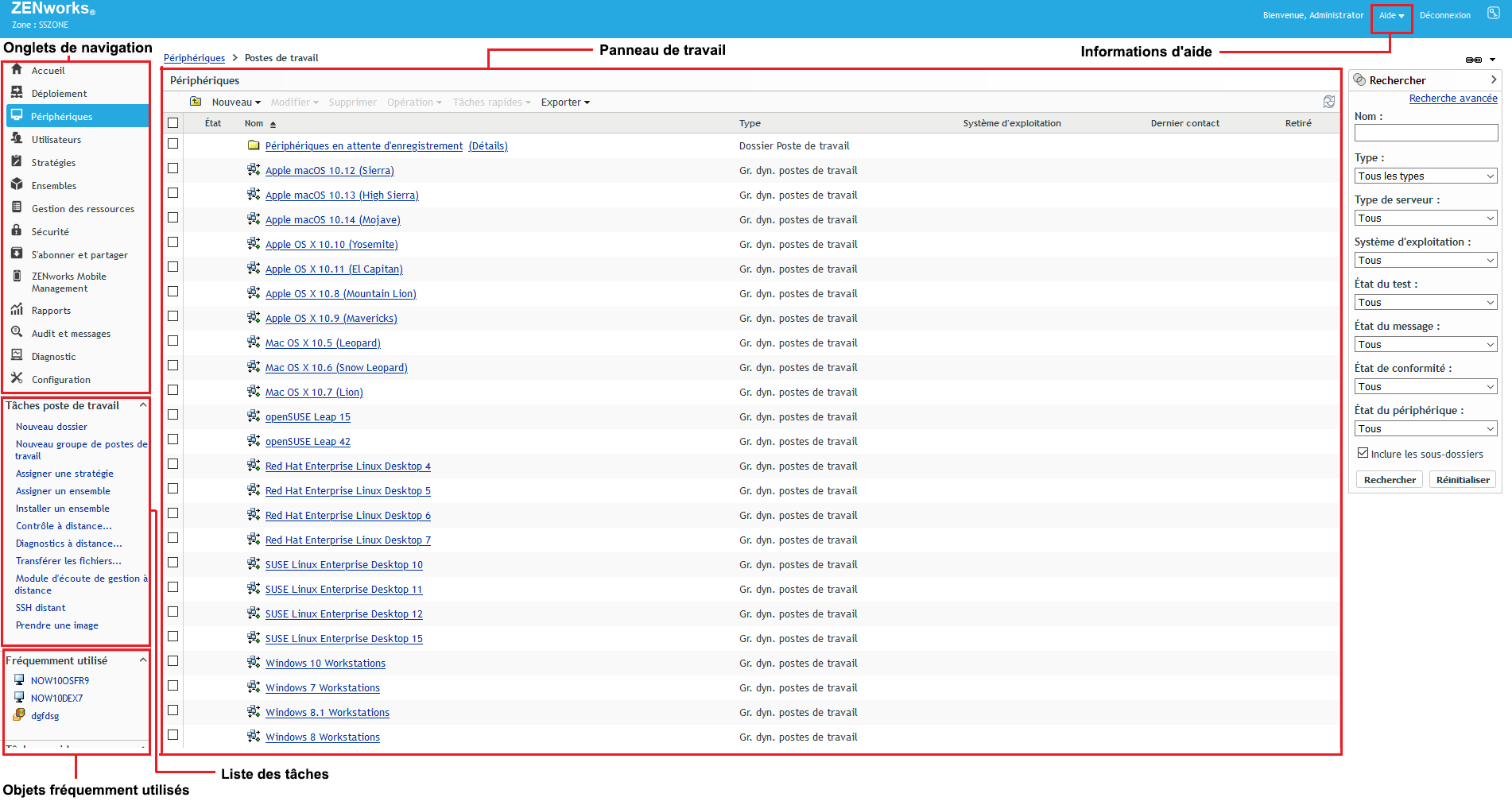The image size is (1512, 805).
Task: Click the search icon in the top-right header
Action: click(x=1494, y=13)
